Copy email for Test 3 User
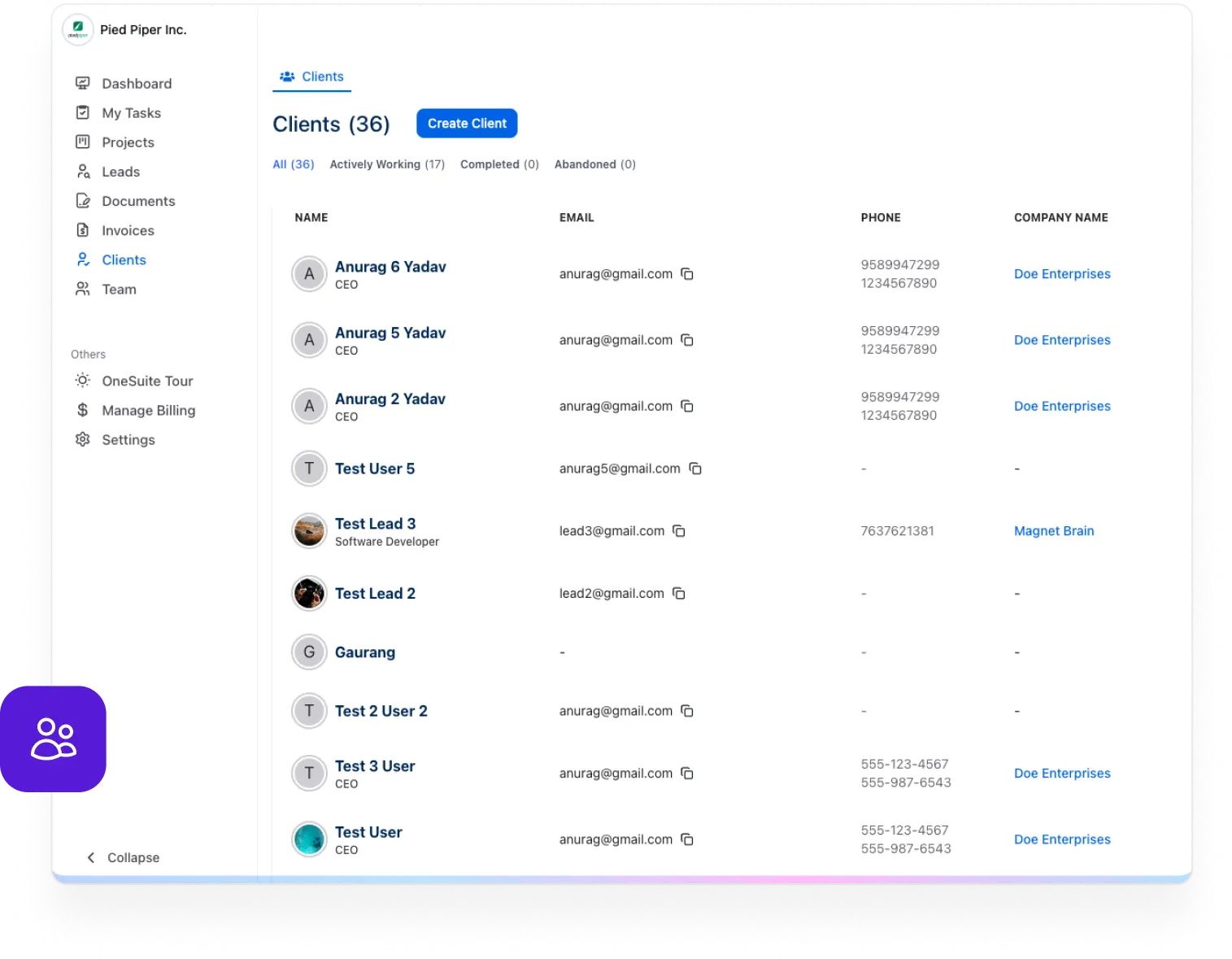 click(687, 774)
